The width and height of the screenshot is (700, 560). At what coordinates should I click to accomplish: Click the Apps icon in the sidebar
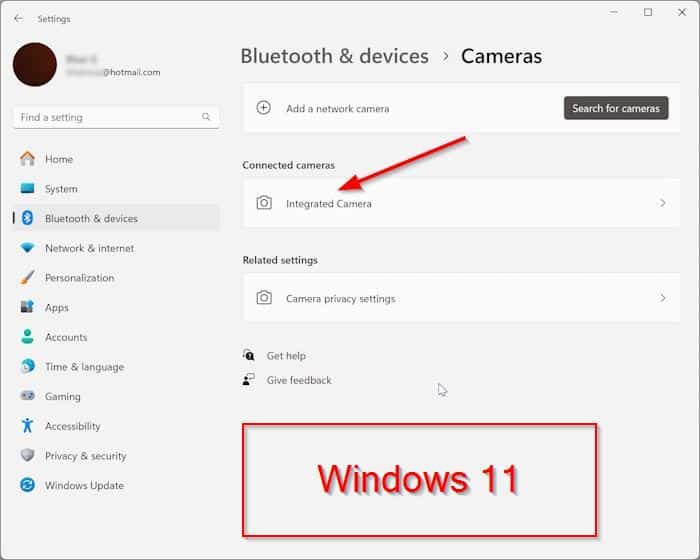tap(28, 307)
